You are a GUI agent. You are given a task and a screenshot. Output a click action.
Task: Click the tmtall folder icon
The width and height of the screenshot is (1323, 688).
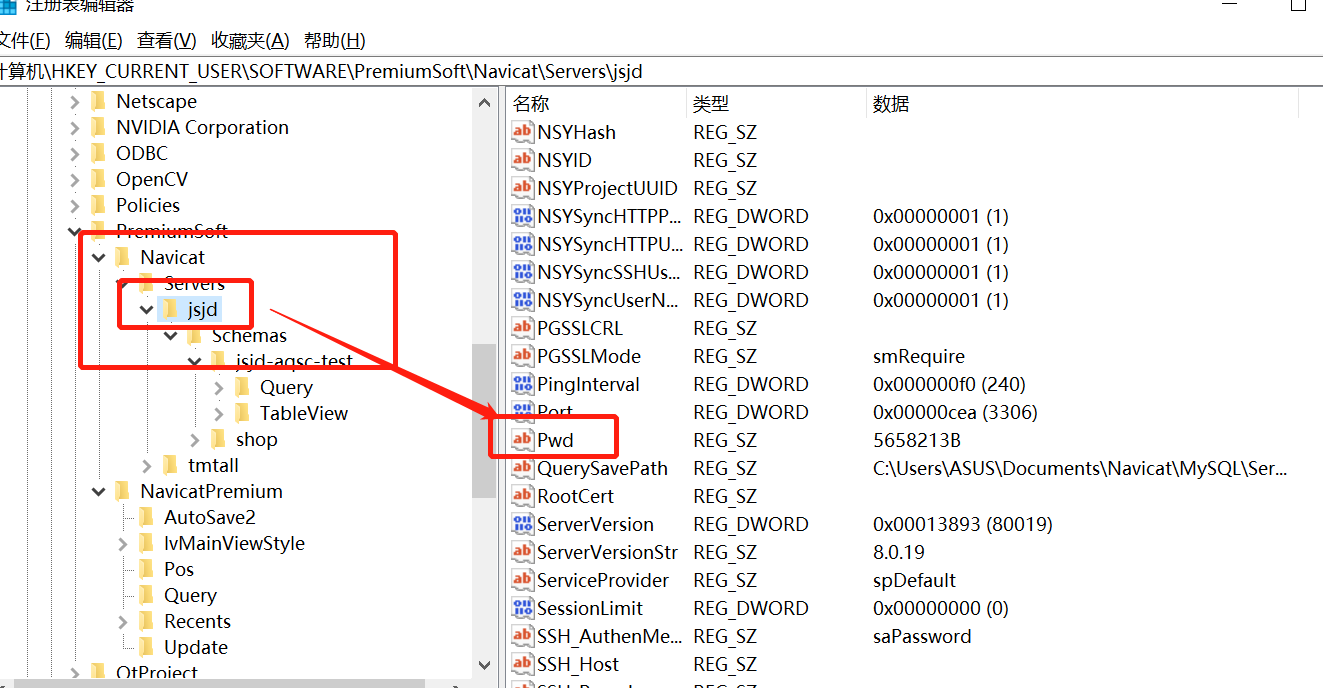click(x=170, y=465)
